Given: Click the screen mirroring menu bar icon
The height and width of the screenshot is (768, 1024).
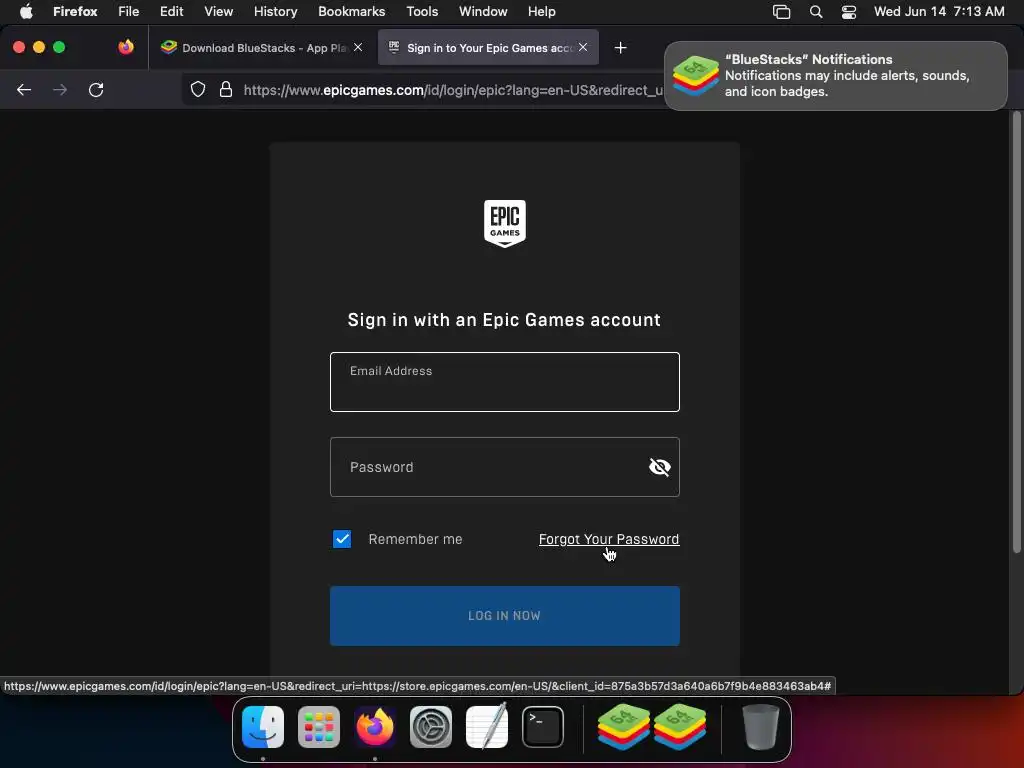Looking at the screenshot, I should click(x=782, y=11).
